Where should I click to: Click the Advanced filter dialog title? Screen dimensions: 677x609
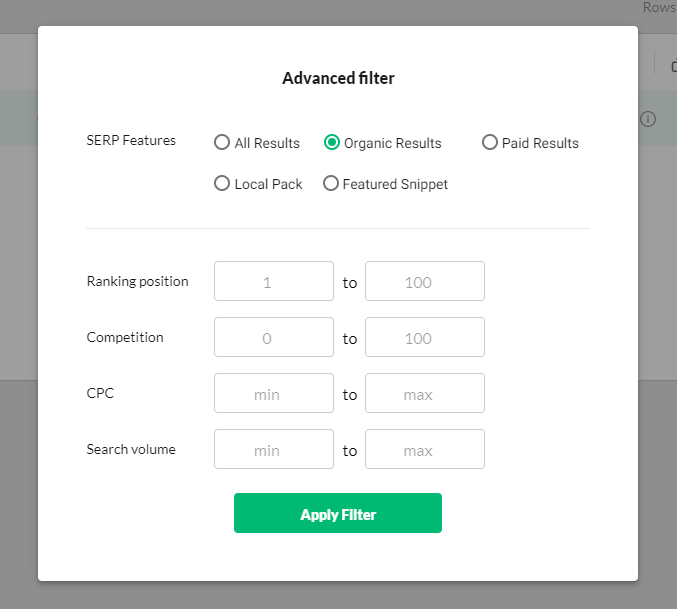coord(338,78)
